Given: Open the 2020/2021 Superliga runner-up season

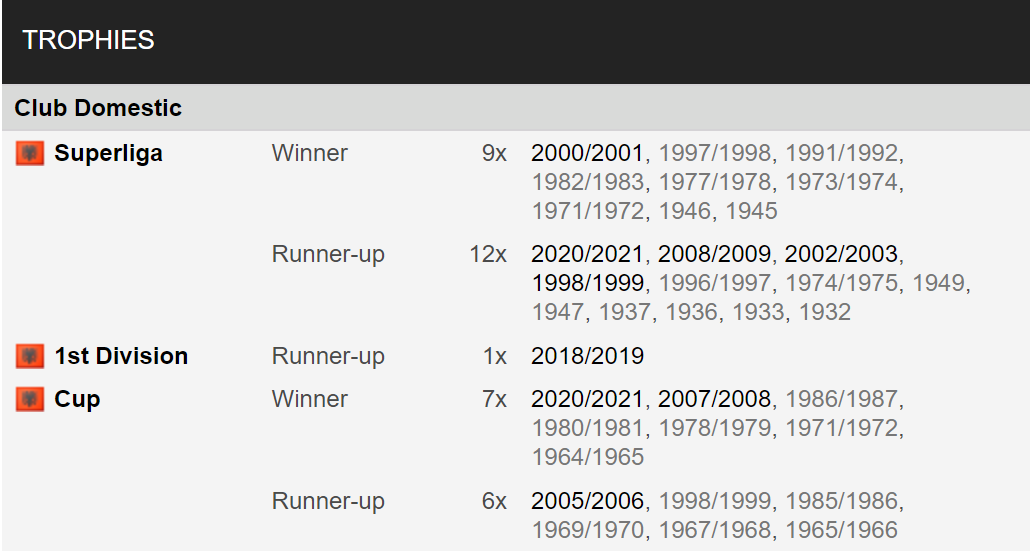Looking at the screenshot, I should 587,254.
